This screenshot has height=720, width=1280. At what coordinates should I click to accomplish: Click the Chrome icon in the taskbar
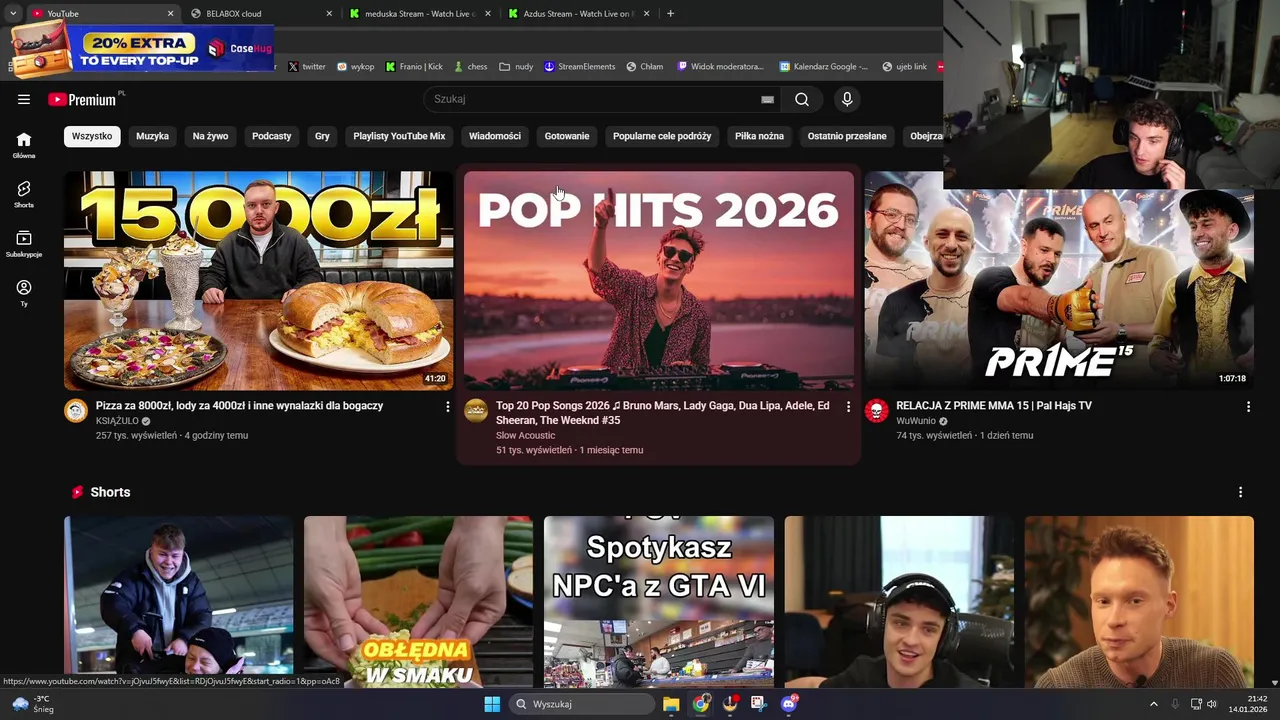pos(701,704)
